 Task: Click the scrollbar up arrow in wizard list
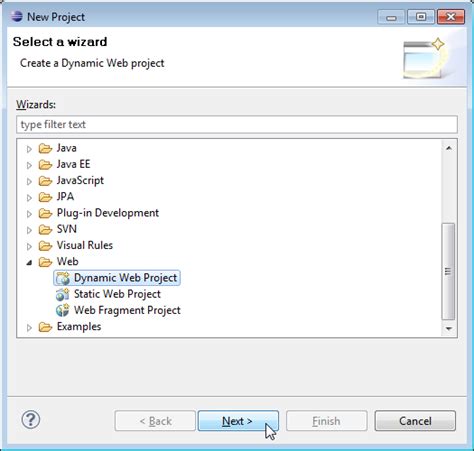[x=449, y=148]
